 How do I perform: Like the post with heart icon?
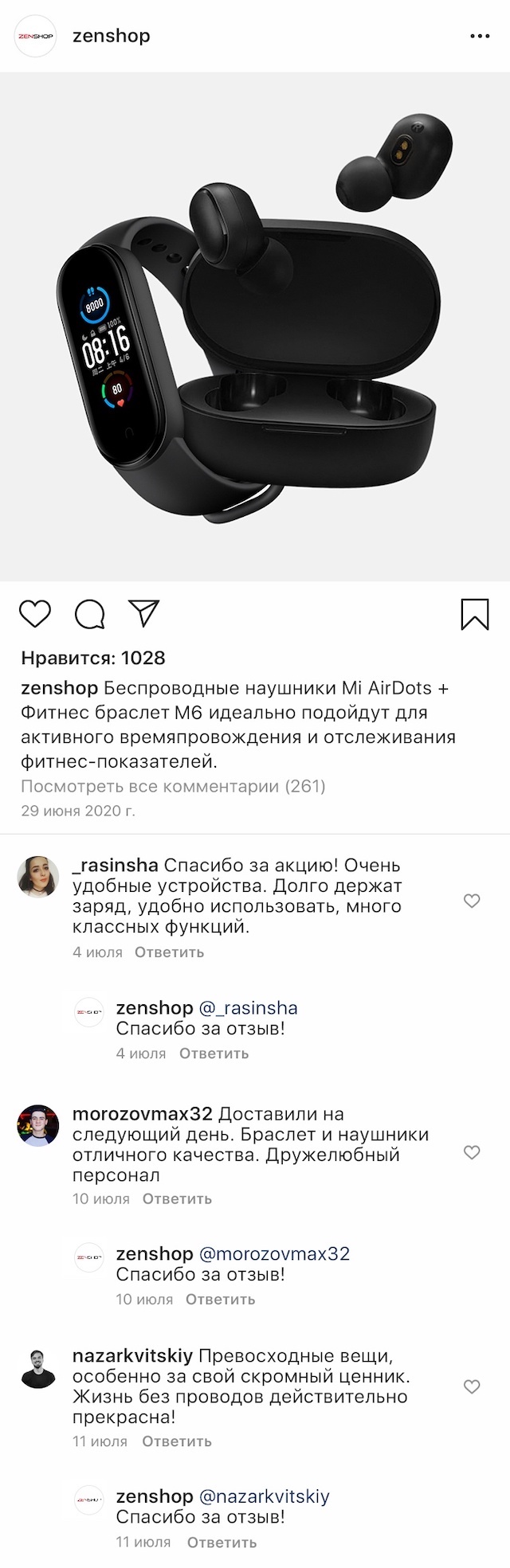tap(35, 614)
